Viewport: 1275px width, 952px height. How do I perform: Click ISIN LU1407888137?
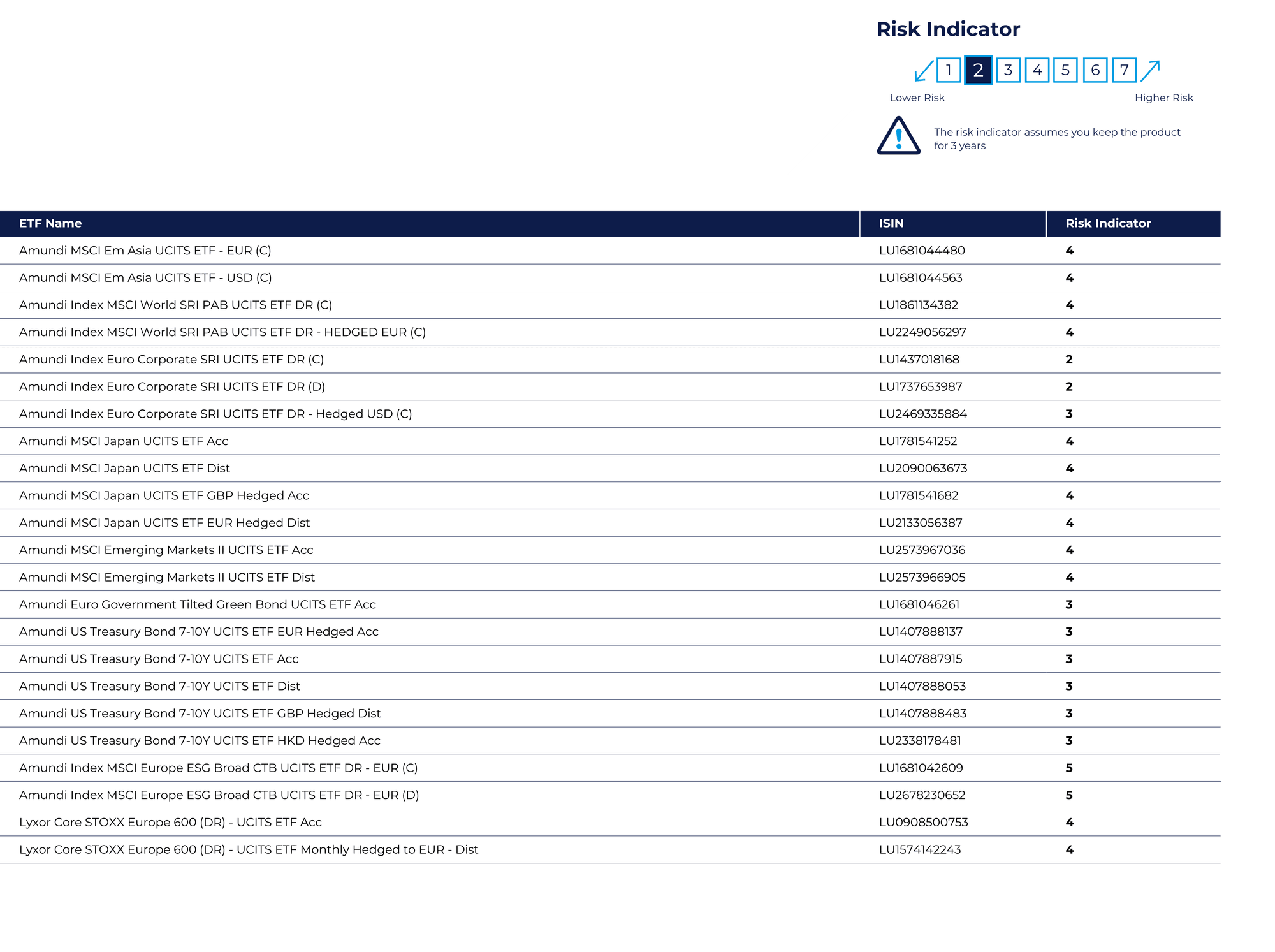[x=921, y=631]
